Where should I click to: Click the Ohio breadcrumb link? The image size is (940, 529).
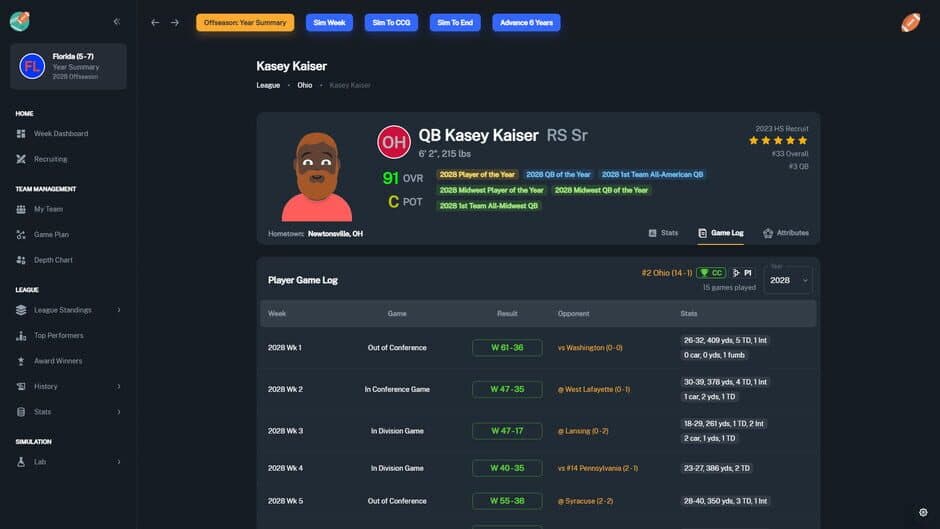point(304,85)
